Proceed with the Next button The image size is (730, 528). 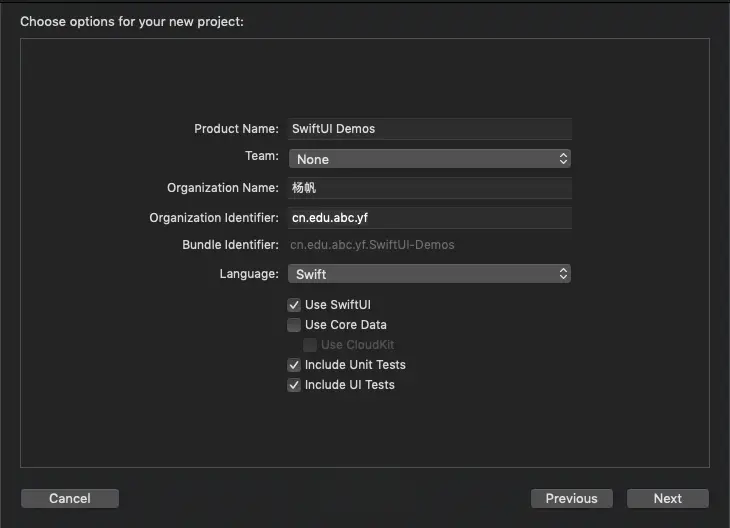[668, 498]
